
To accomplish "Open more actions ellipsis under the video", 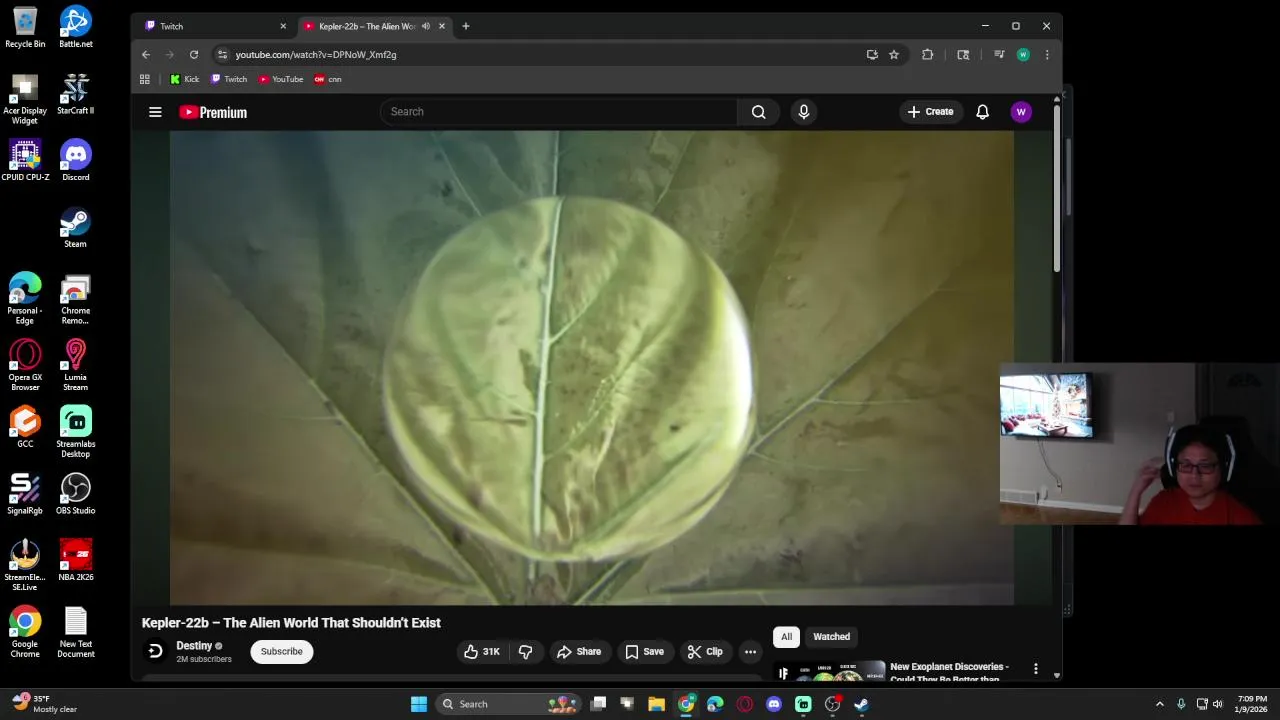I will pos(750,651).
